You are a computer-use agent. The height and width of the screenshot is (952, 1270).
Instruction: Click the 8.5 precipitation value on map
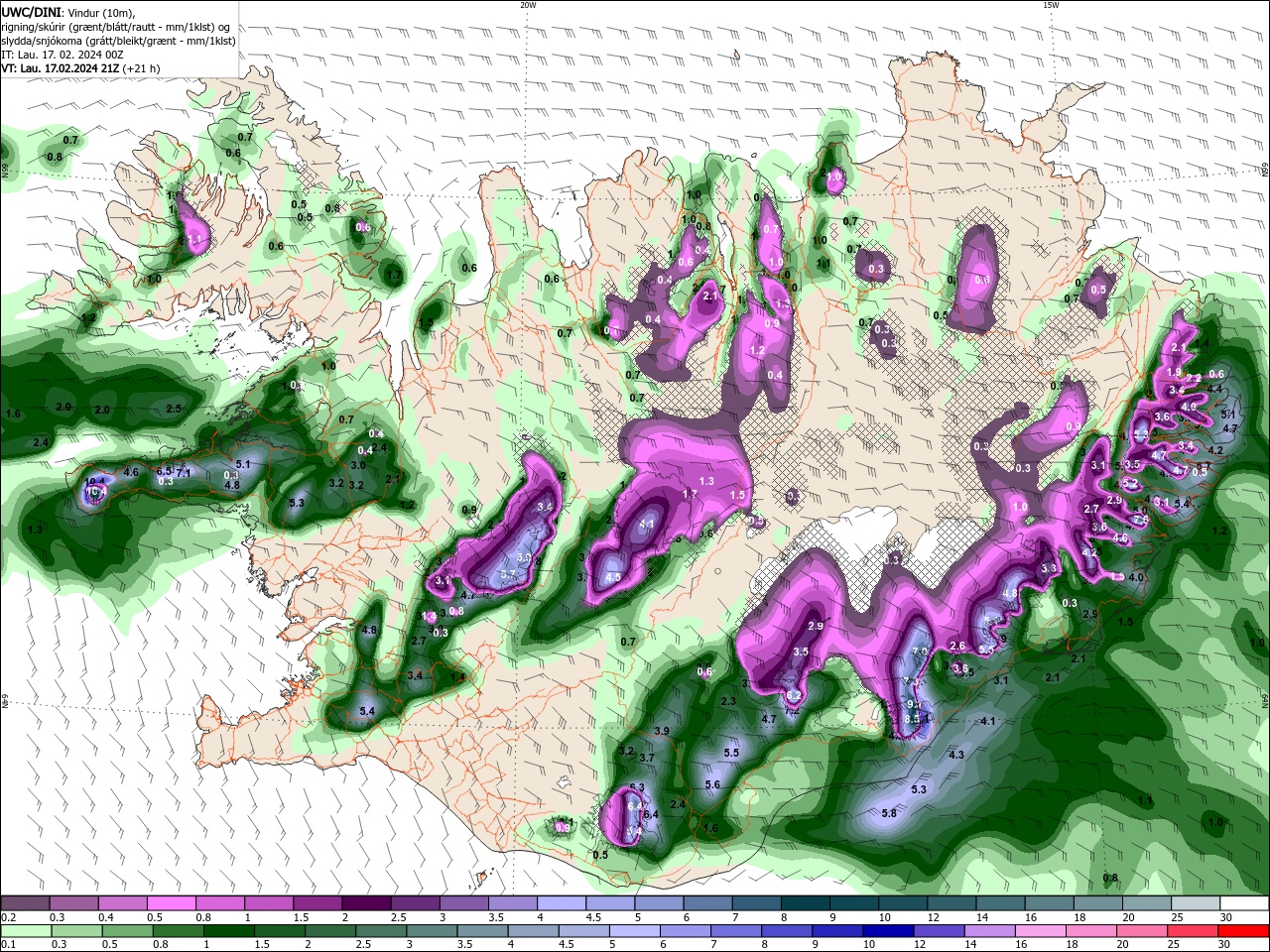point(913,719)
